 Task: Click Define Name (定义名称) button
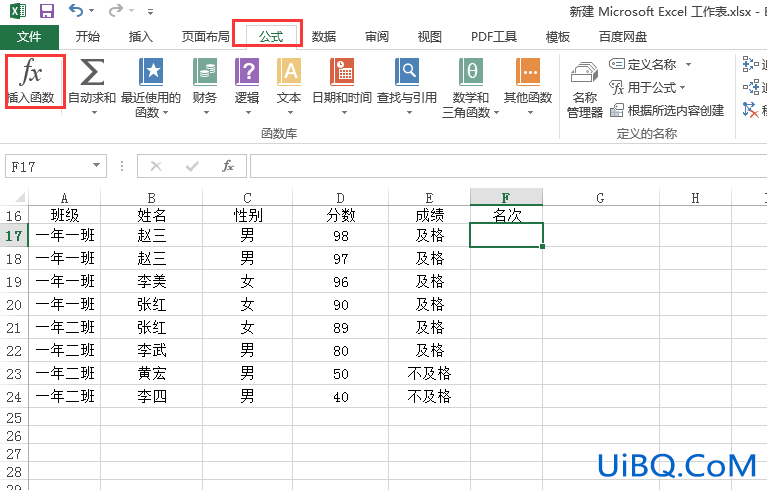click(643, 64)
